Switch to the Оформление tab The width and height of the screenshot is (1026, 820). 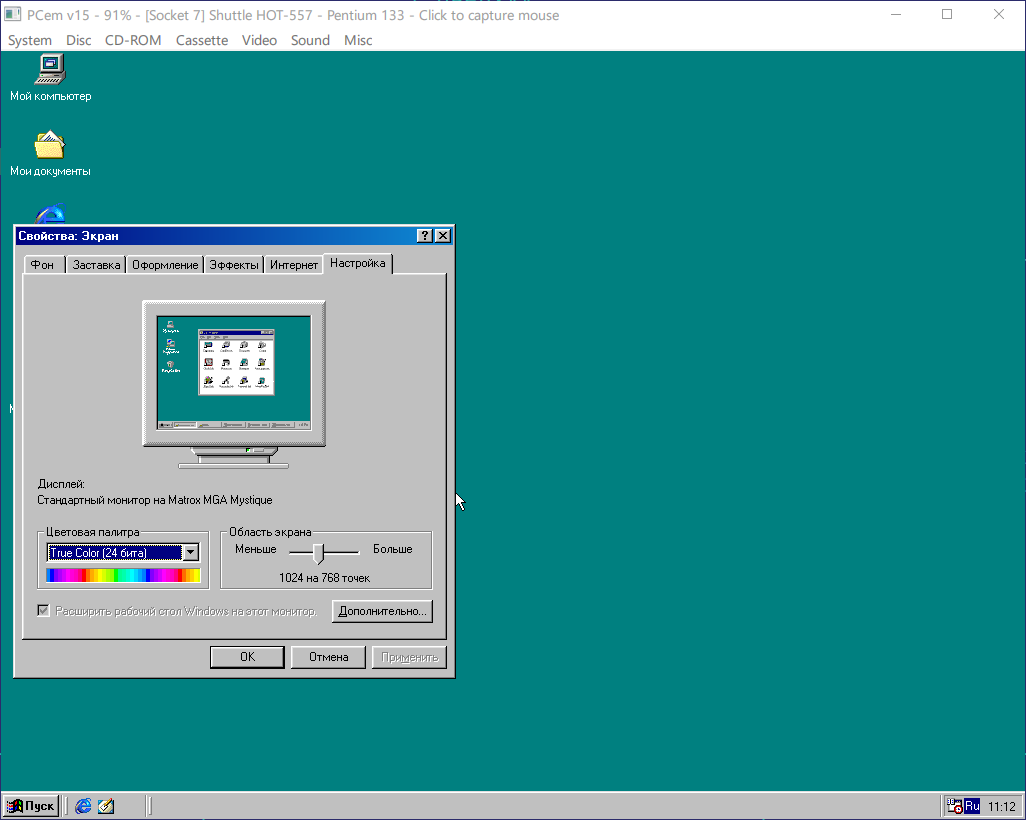[165, 265]
